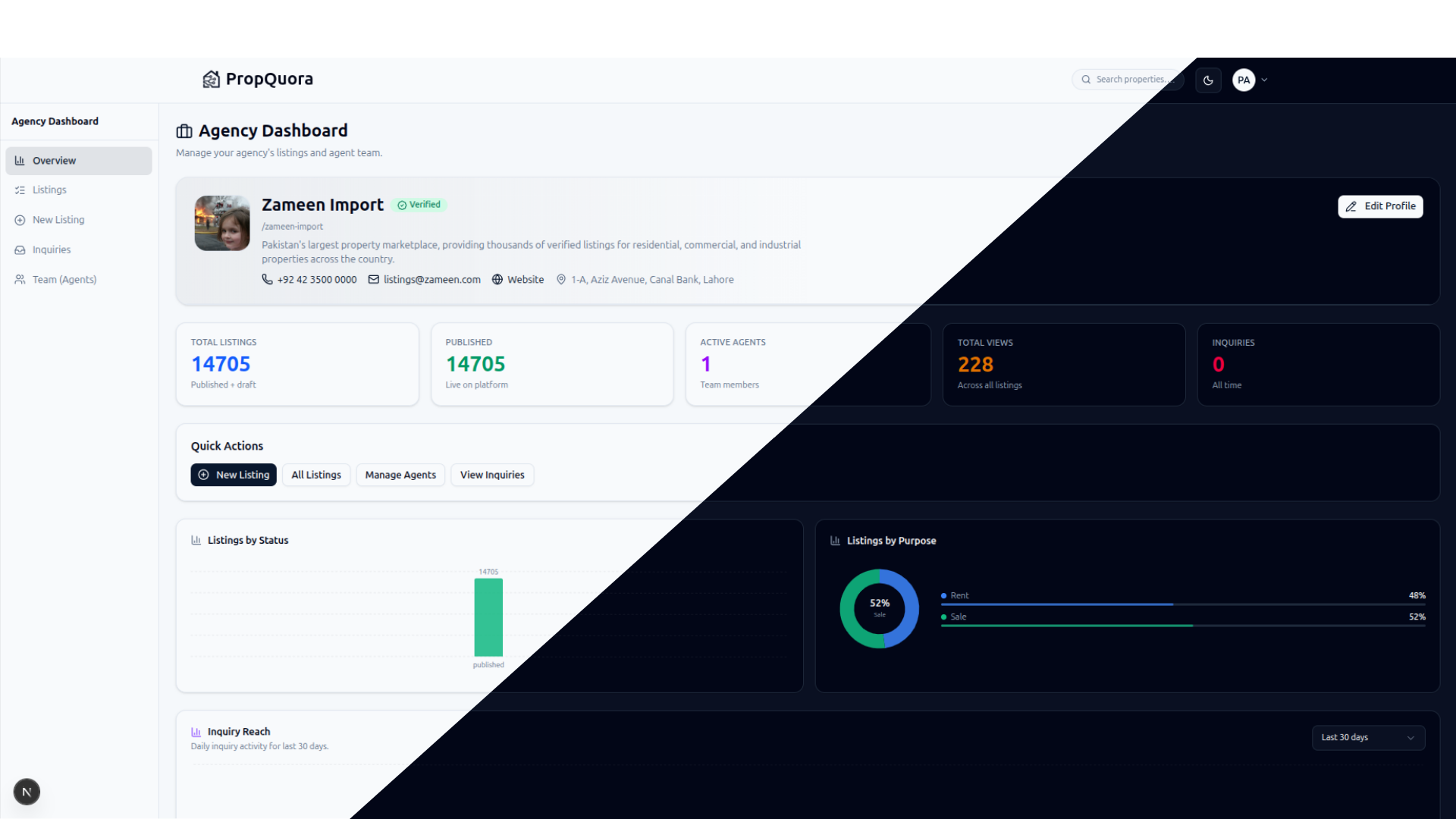1456x819 pixels.
Task: Expand the chevron next to PA avatar
Action: [1264, 80]
